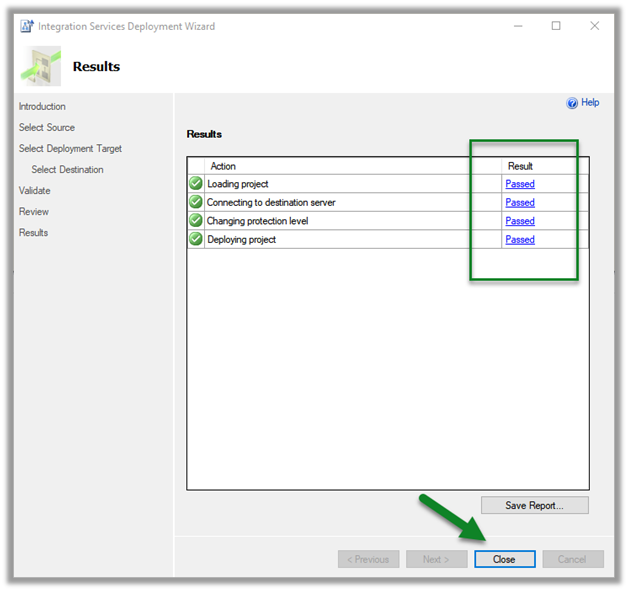Click the green check icon for Changing protection level
This screenshot has height=591, width=628.
coord(196,221)
